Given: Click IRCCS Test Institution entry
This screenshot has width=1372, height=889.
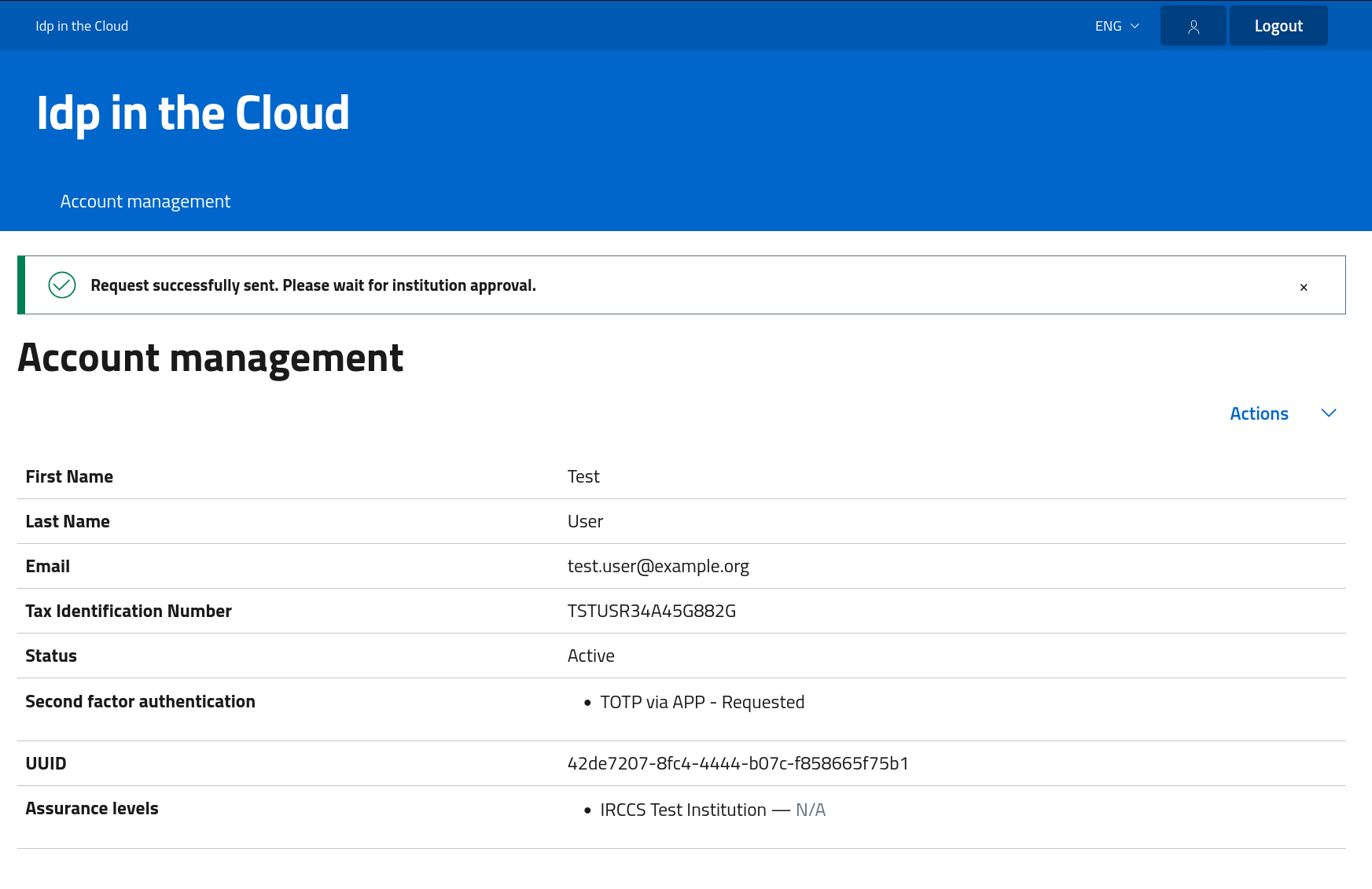Looking at the screenshot, I should [683, 810].
